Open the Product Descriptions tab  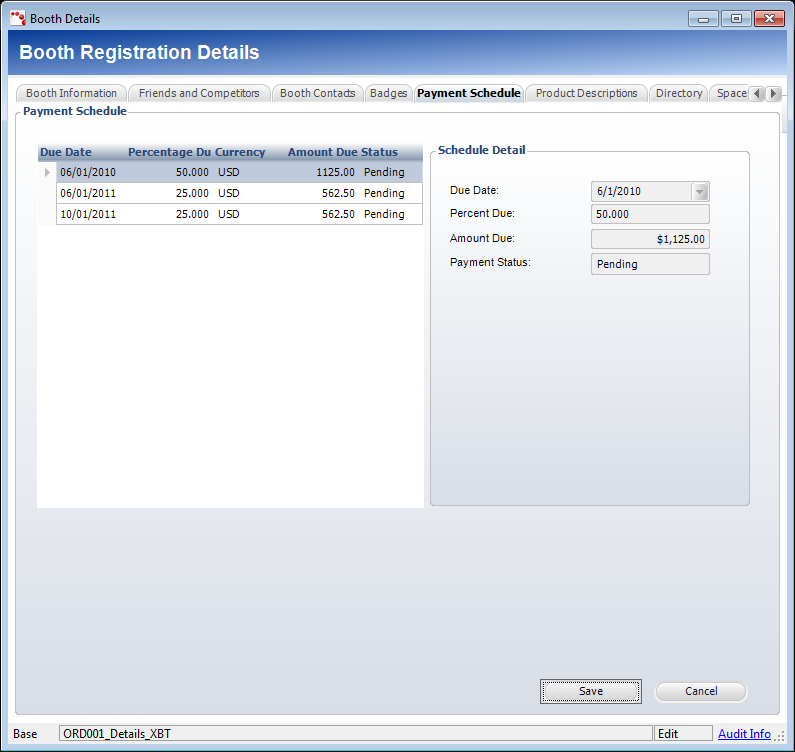[x=586, y=93]
